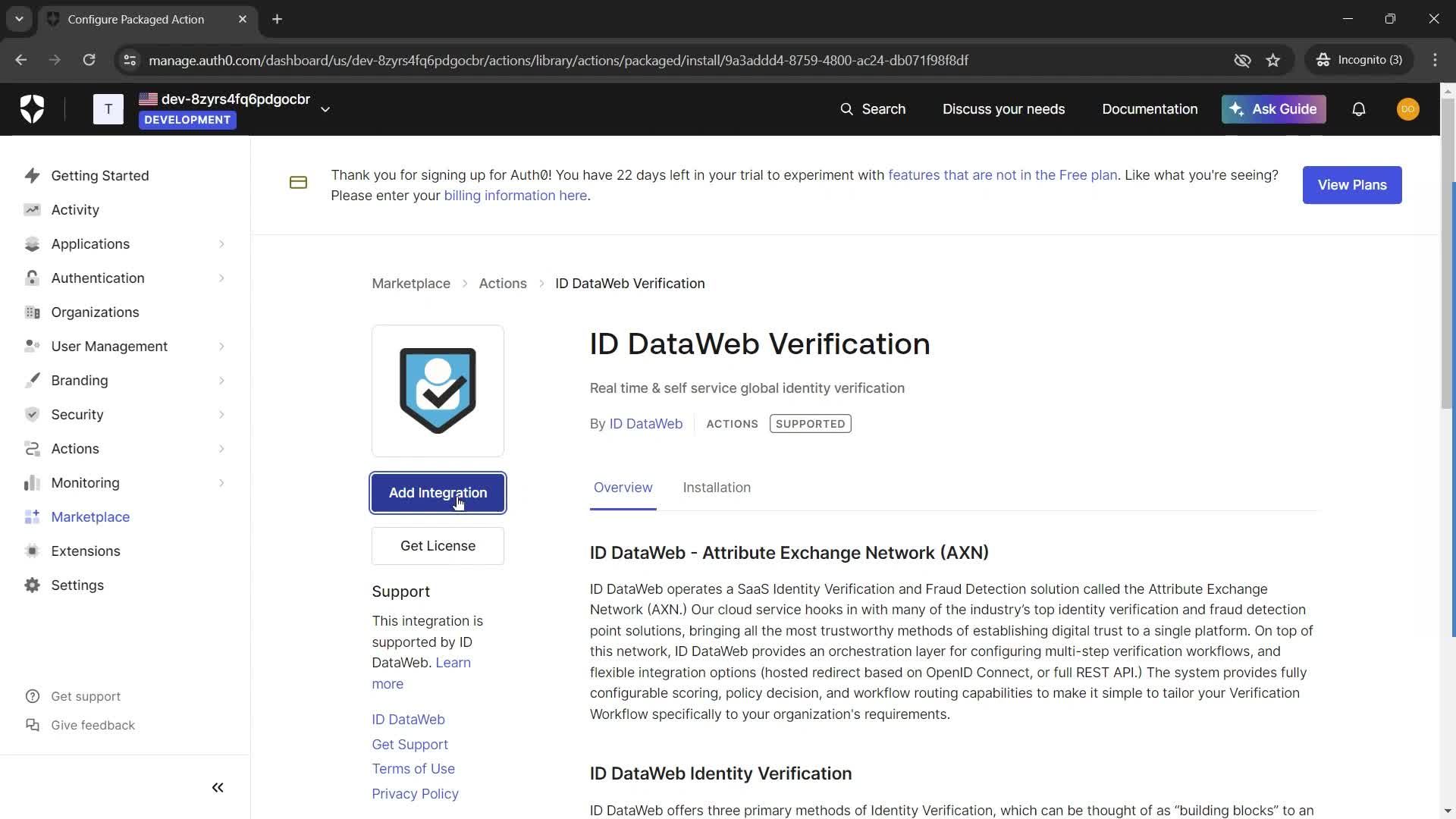Click the Branding brush icon
1456x819 pixels.
coord(32,381)
